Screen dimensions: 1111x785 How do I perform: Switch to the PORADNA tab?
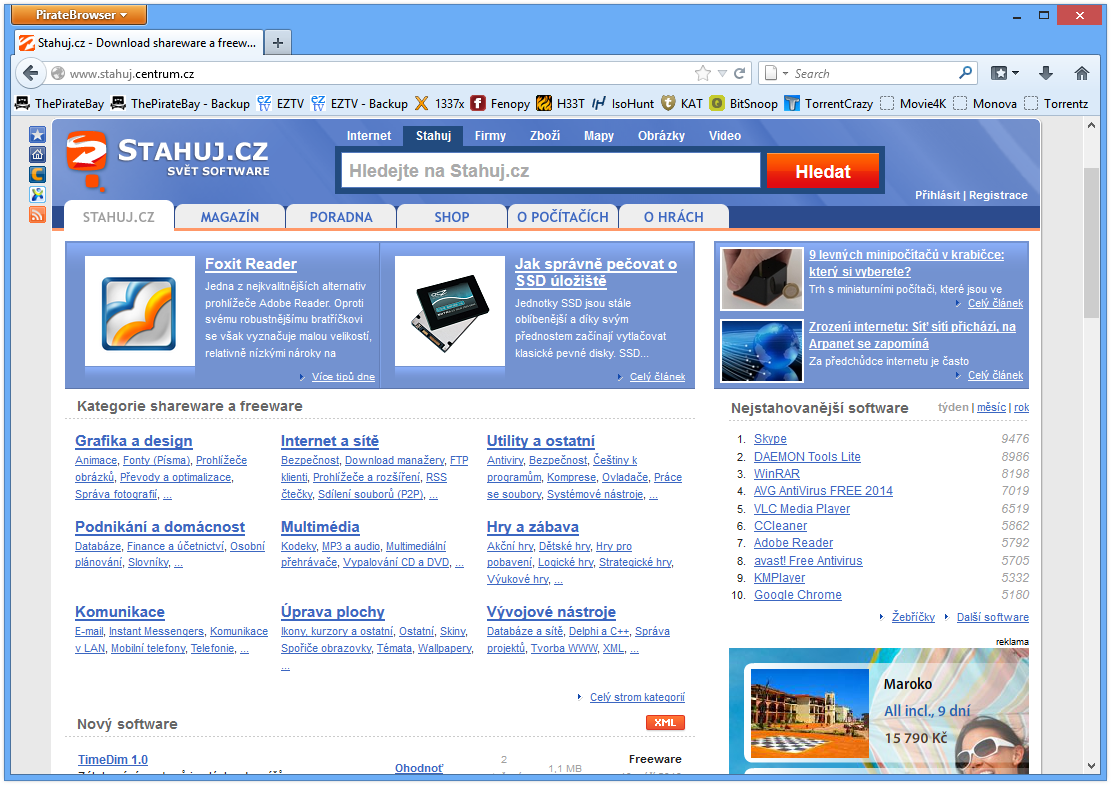341,217
